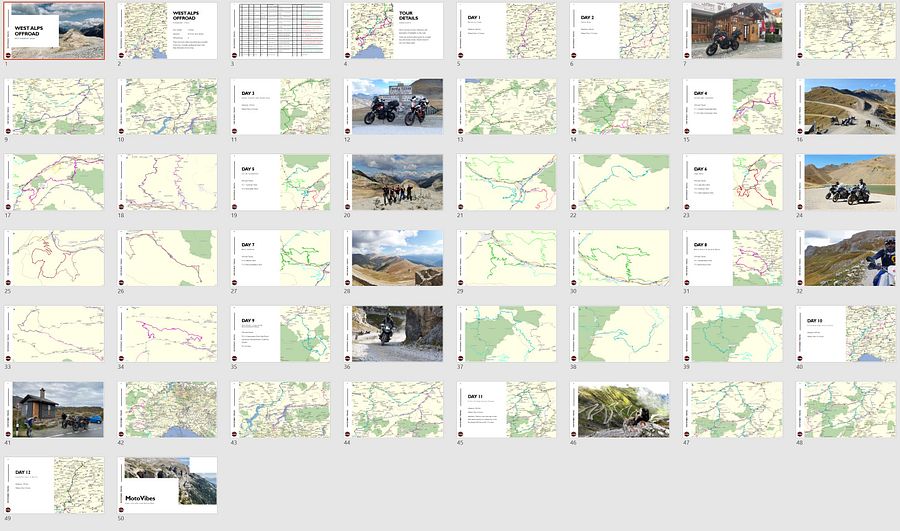Select slide 1 titled West Alps Offroad
This screenshot has height=531, width=900.
55,31
